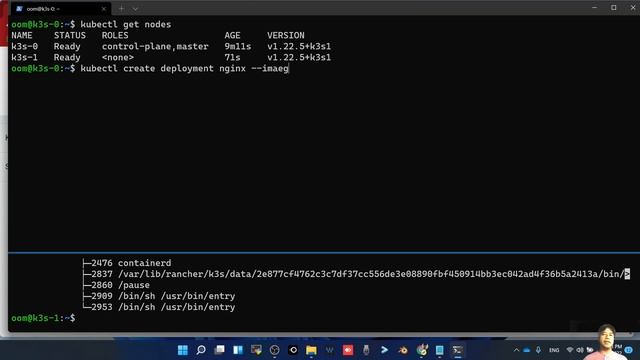Open the black circle app on taskbar
The height and width of the screenshot is (360, 640).
(293, 350)
